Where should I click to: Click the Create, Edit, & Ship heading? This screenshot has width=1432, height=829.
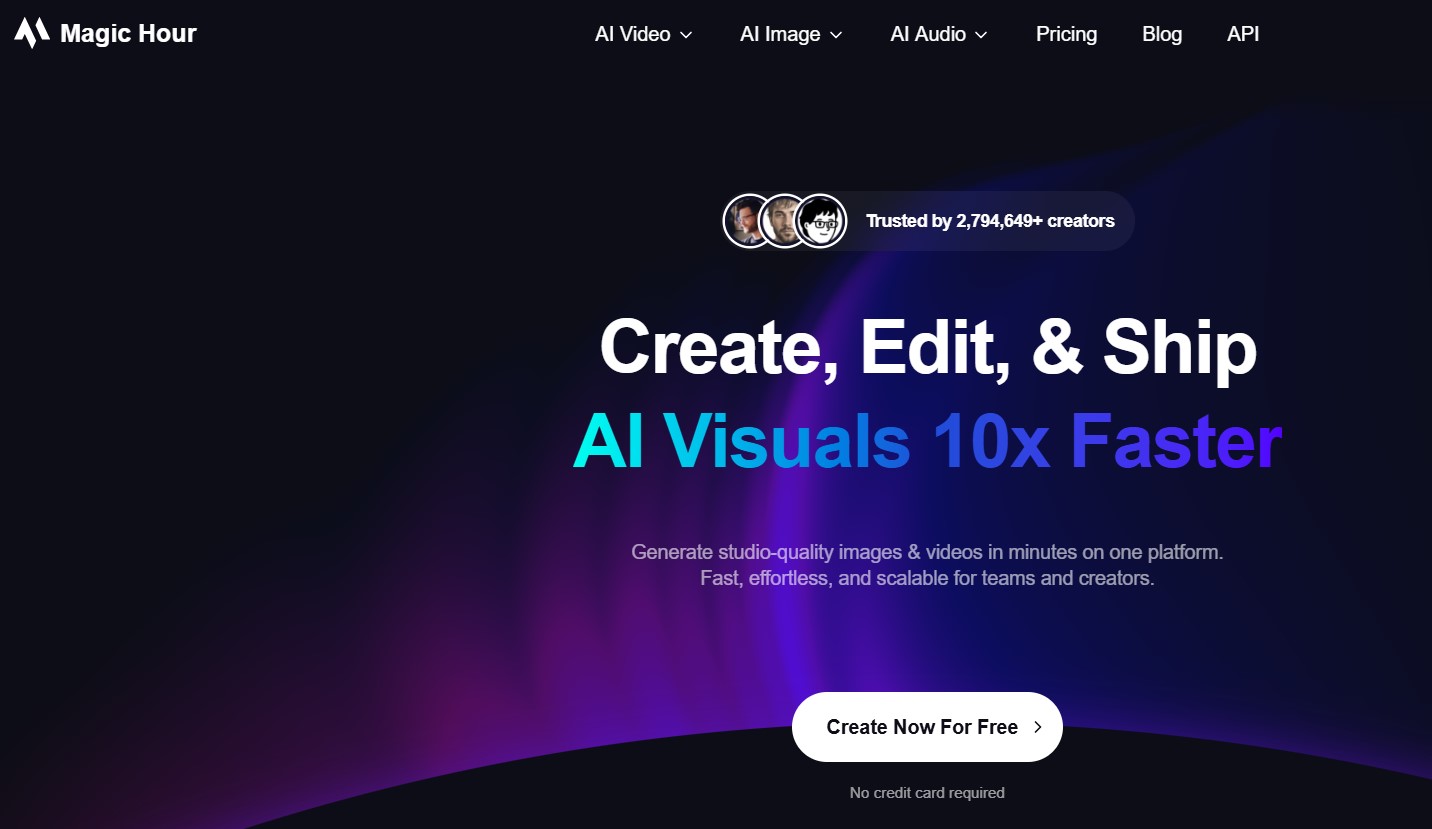pyautogui.click(x=927, y=347)
